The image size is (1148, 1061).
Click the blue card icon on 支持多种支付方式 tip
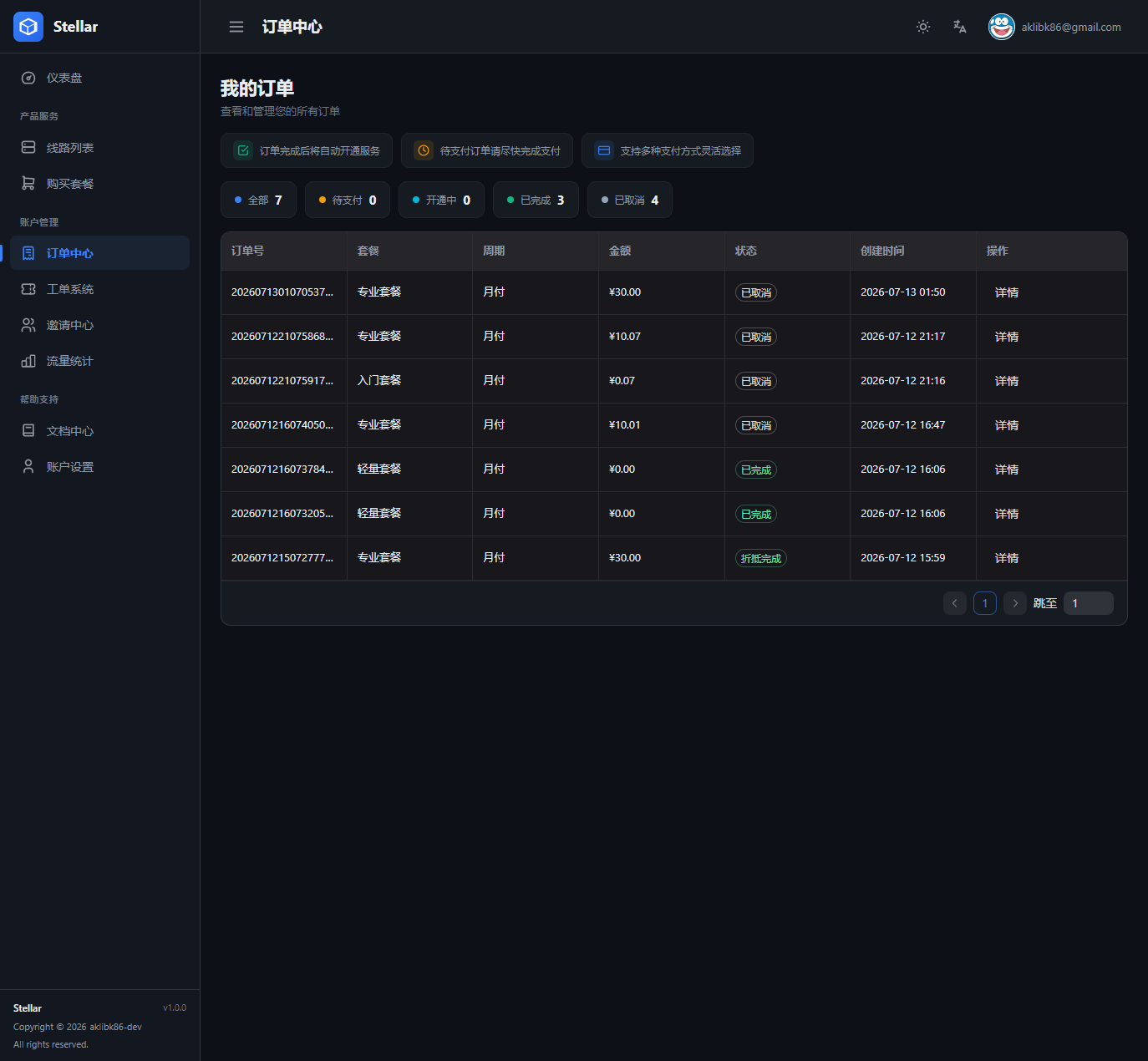604,150
